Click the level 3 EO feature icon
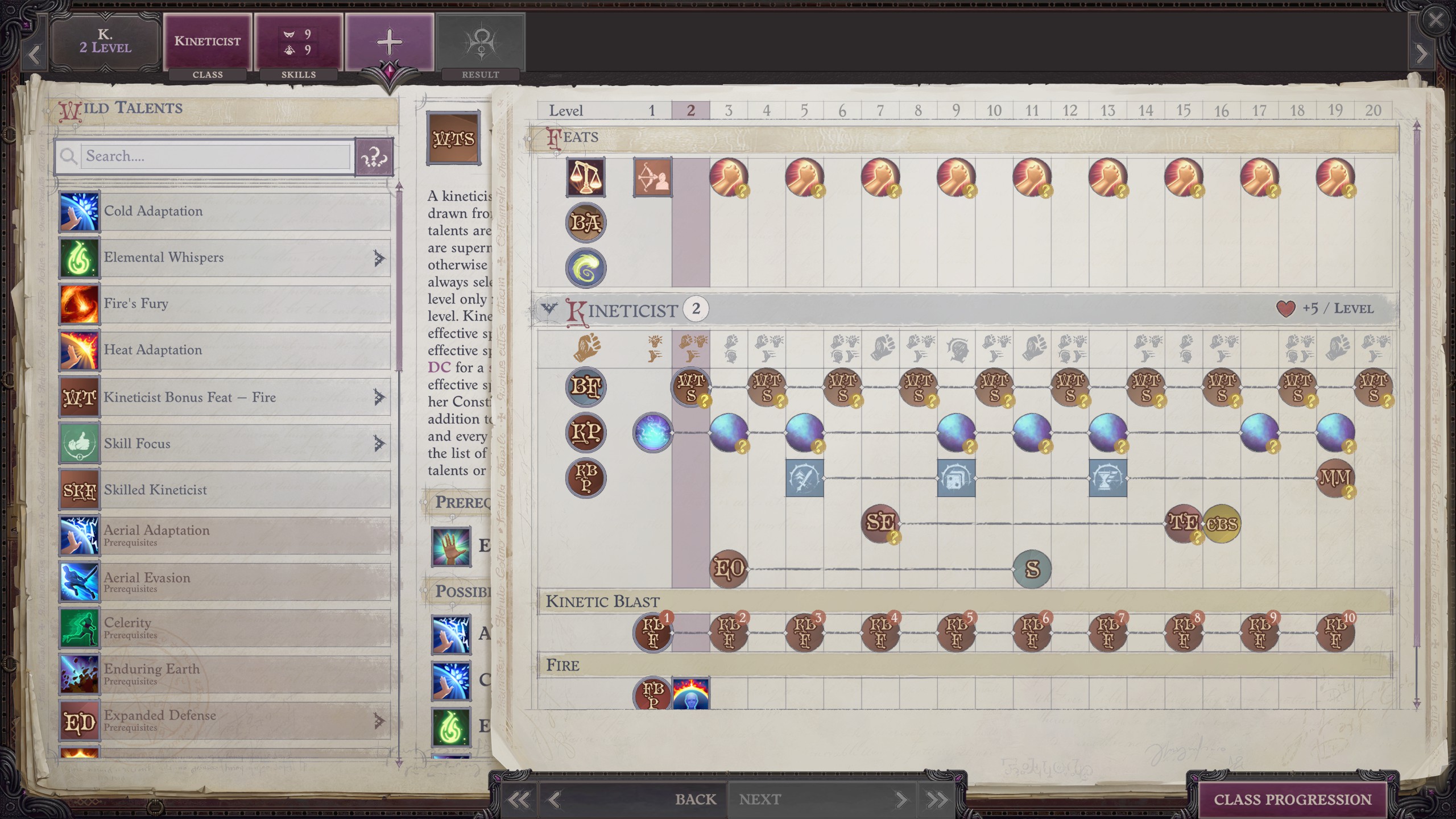 click(729, 568)
